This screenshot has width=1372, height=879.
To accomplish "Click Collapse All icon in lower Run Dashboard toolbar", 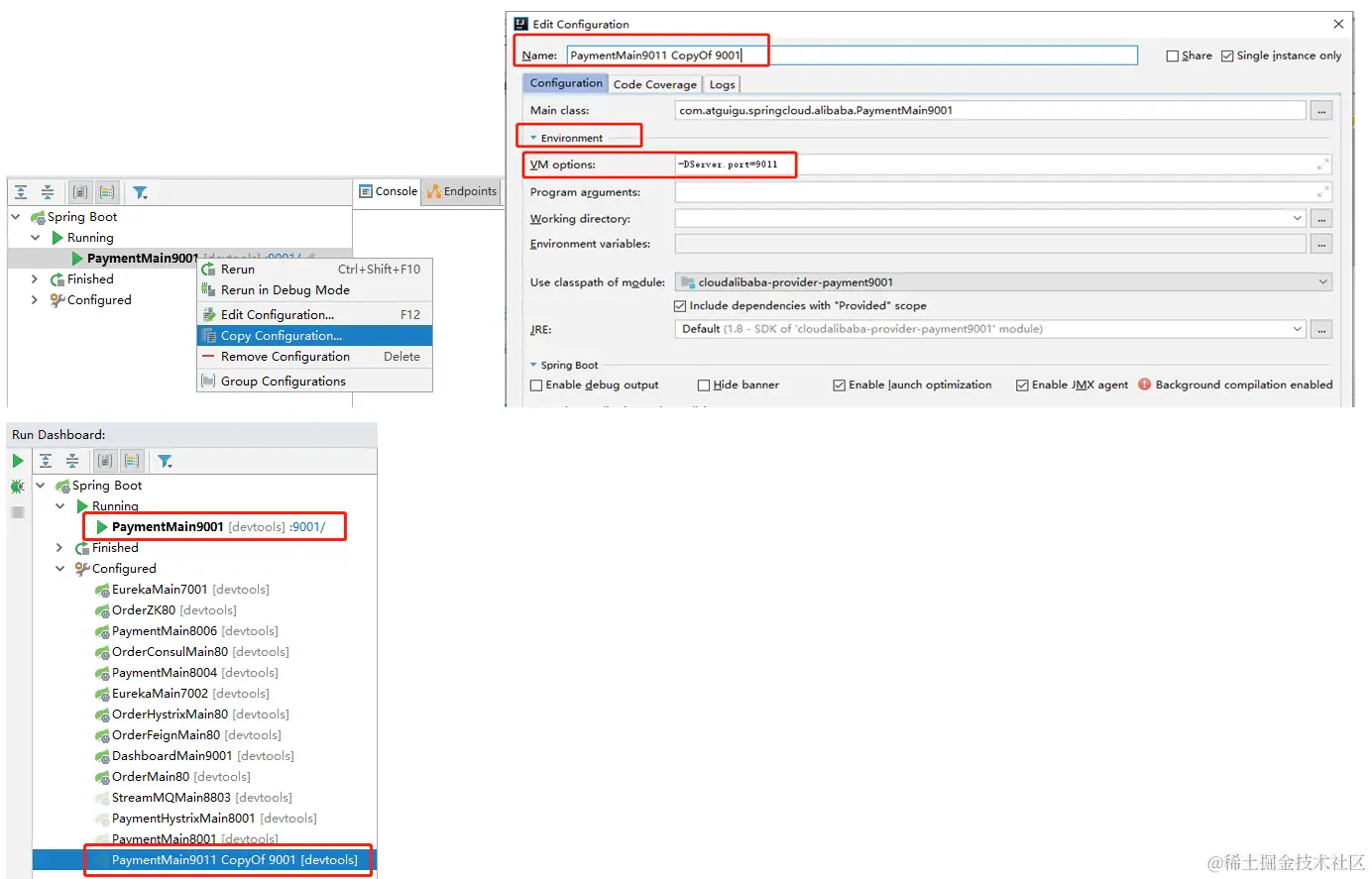I will [72, 461].
